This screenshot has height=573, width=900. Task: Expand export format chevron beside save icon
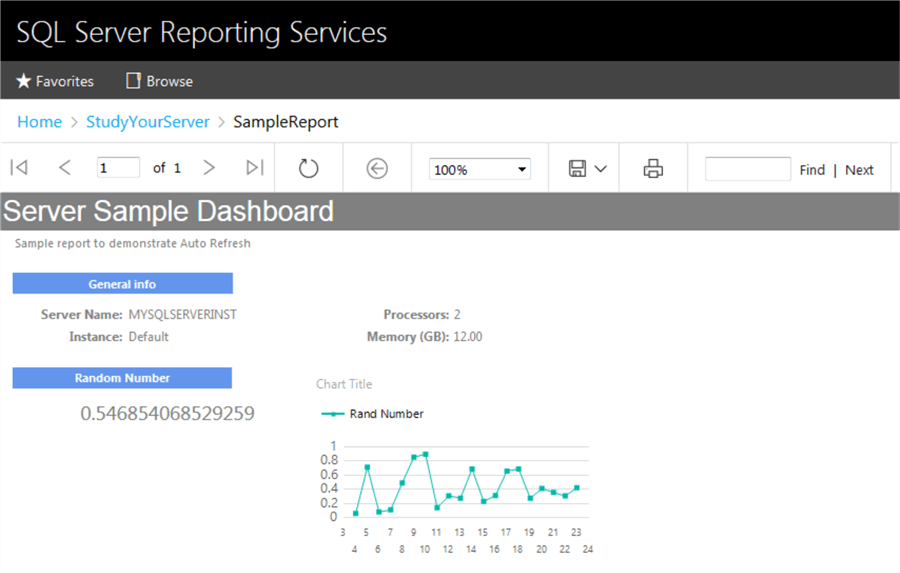coord(601,169)
